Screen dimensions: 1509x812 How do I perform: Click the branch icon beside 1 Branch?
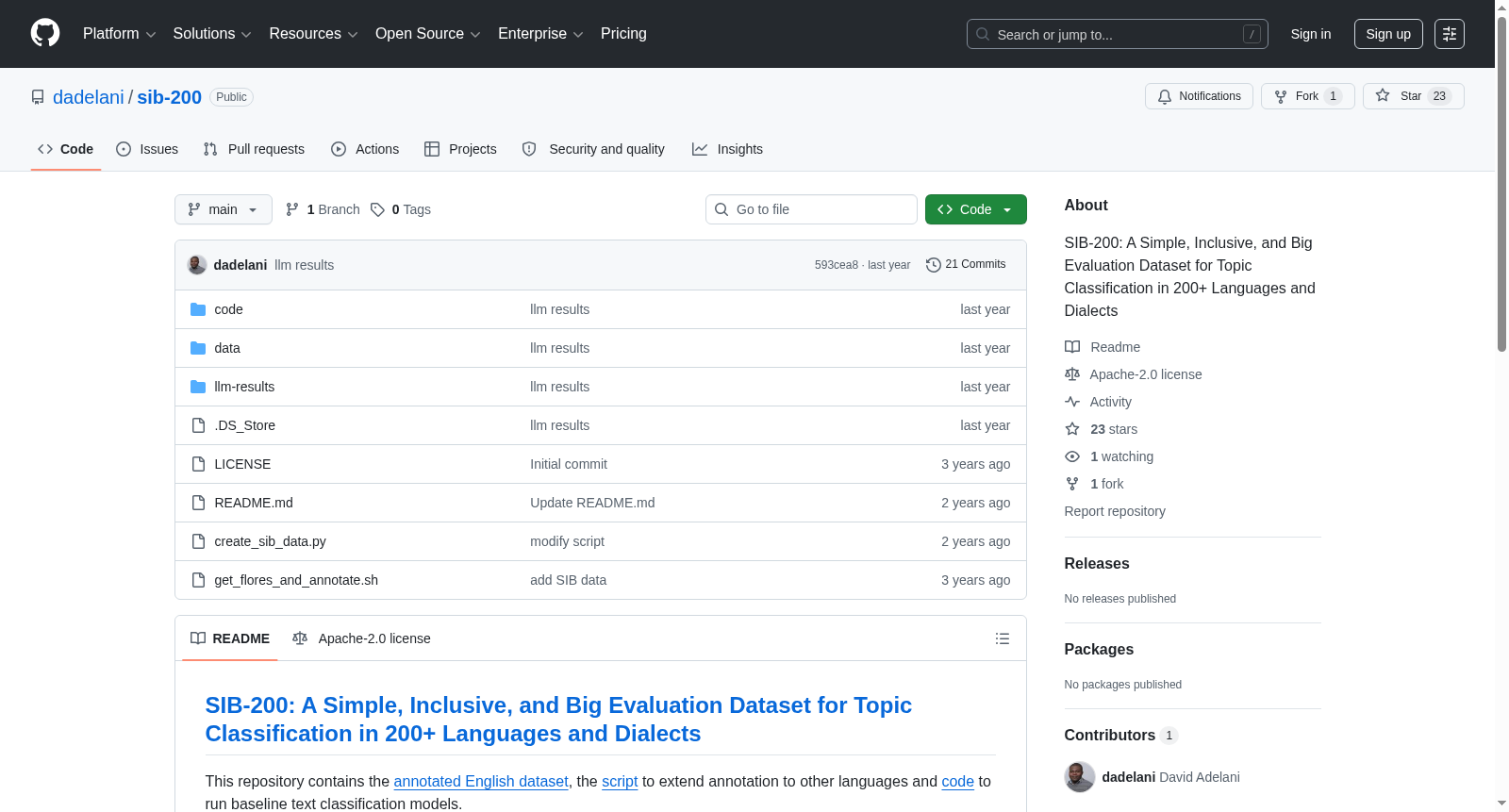point(292,209)
